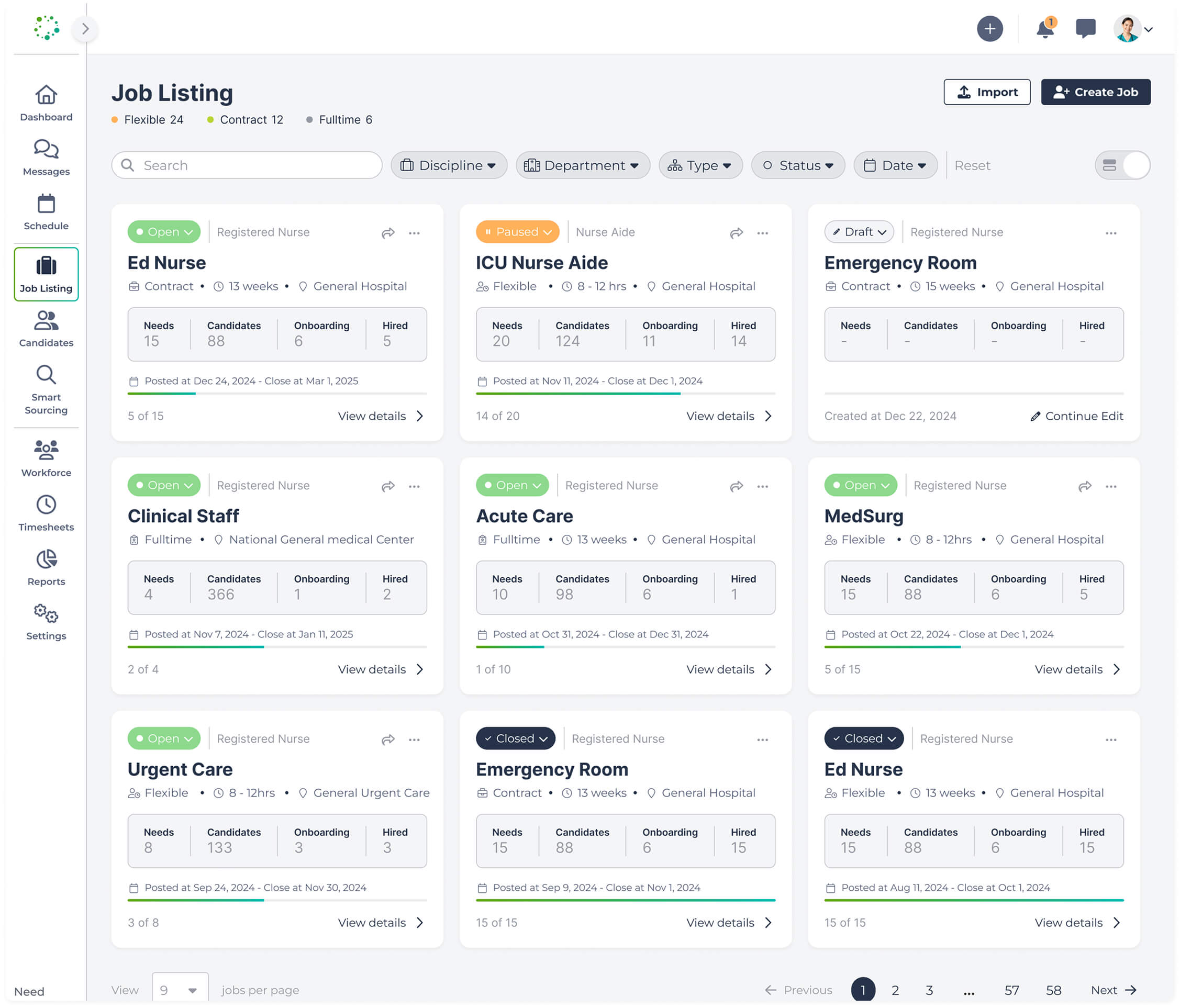The height and width of the screenshot is (1008, 1180).
Task: Click the Search jobs input field
Action: pyautogui.click(x=247, y=165)
